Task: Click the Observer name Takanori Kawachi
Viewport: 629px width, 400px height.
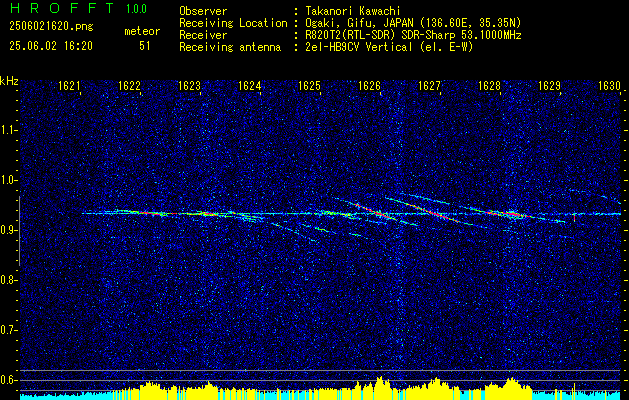Action: [x=354, y=11]
